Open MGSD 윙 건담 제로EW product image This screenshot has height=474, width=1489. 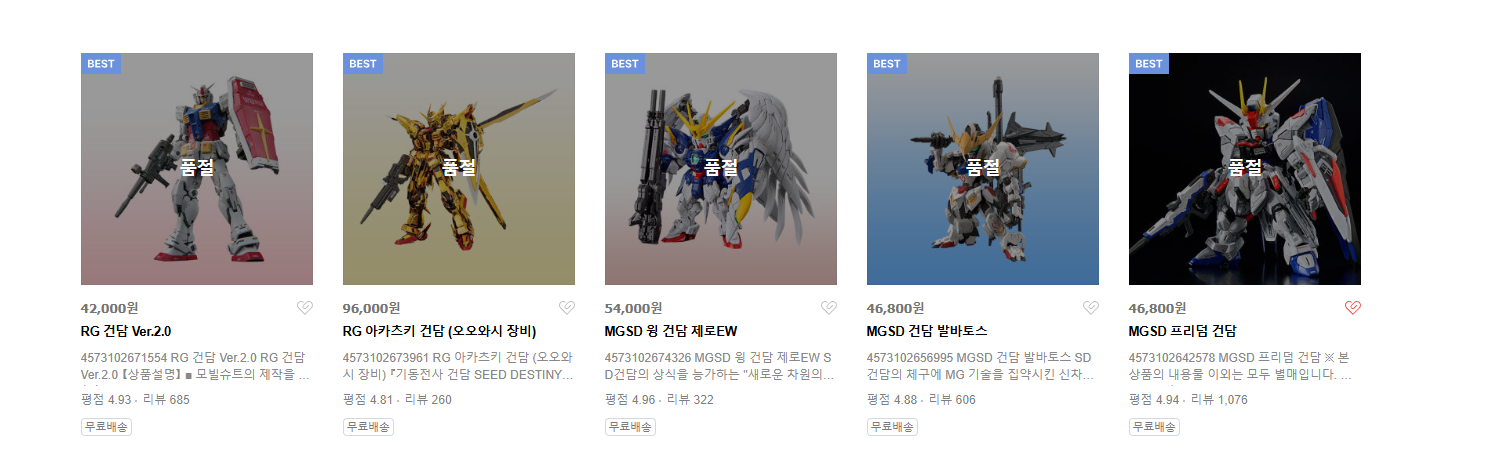point(721,169)
